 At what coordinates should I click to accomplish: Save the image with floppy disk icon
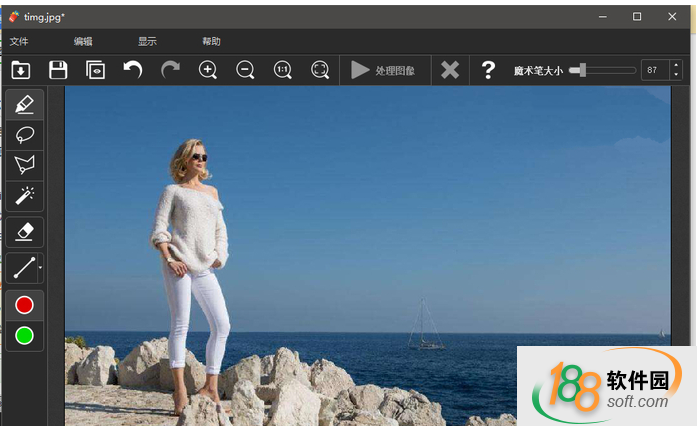[x=58, y=70]
